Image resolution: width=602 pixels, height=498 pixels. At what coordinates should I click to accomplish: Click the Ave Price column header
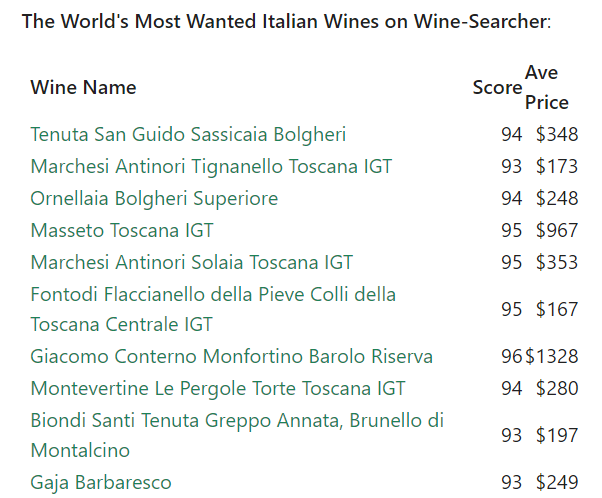pyautogui.click(x=547, y=88)
